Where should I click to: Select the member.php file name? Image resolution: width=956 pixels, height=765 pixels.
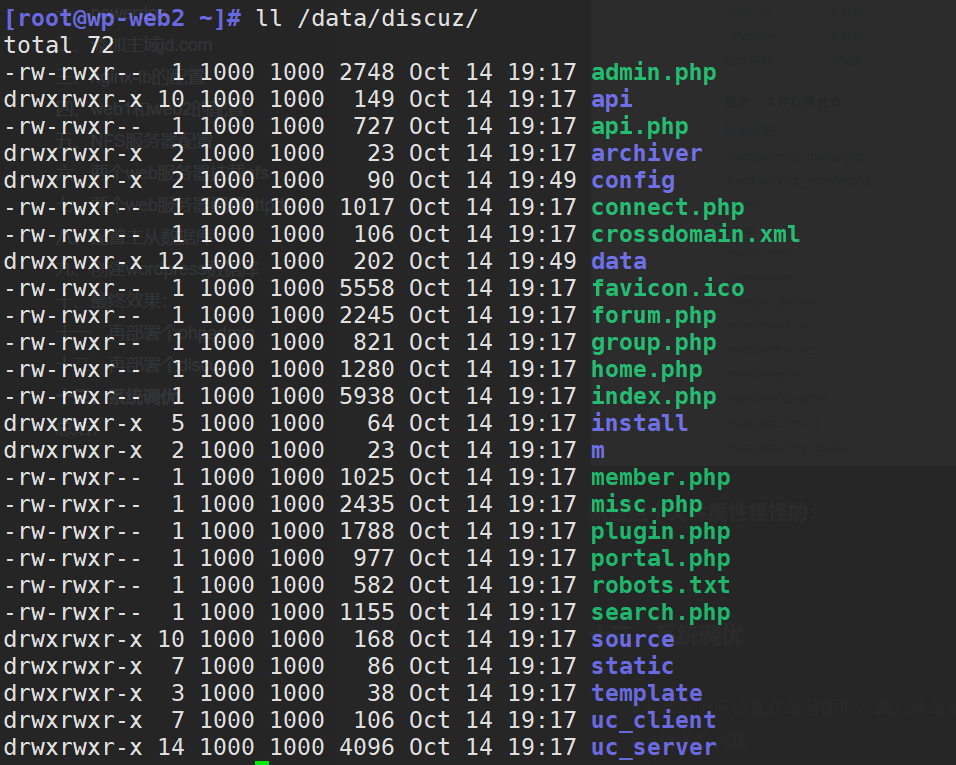[x=660, y=478]
